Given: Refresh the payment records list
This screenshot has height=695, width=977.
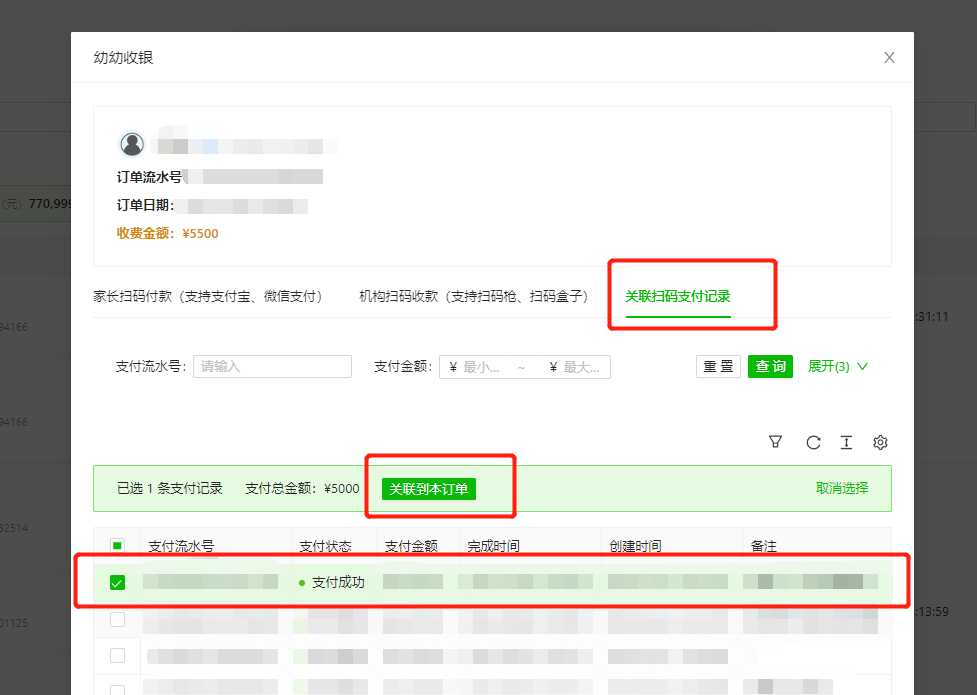Looking at the screenshot, I should pos(813,442).
